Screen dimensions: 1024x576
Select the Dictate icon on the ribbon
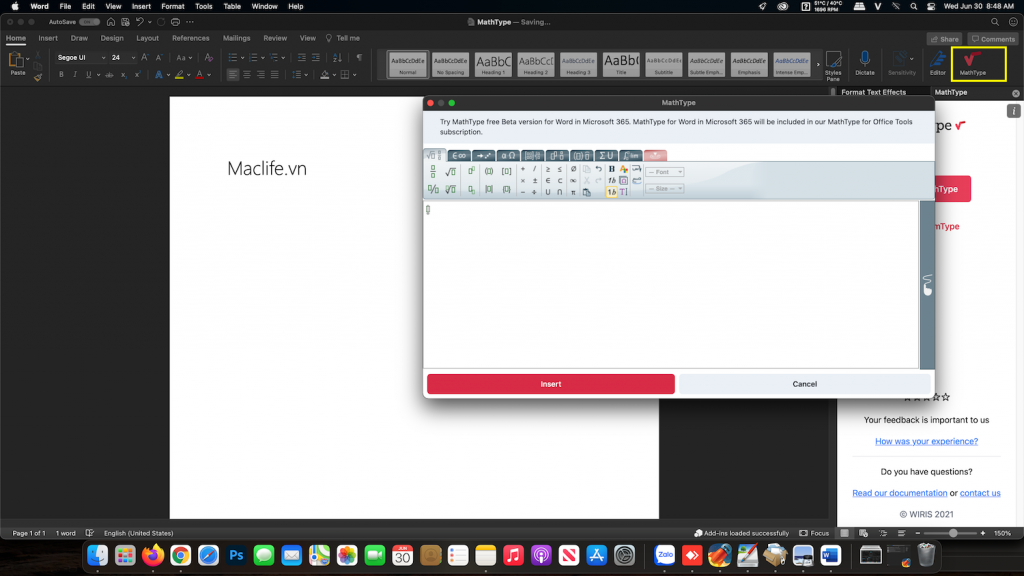coord(864,63)
